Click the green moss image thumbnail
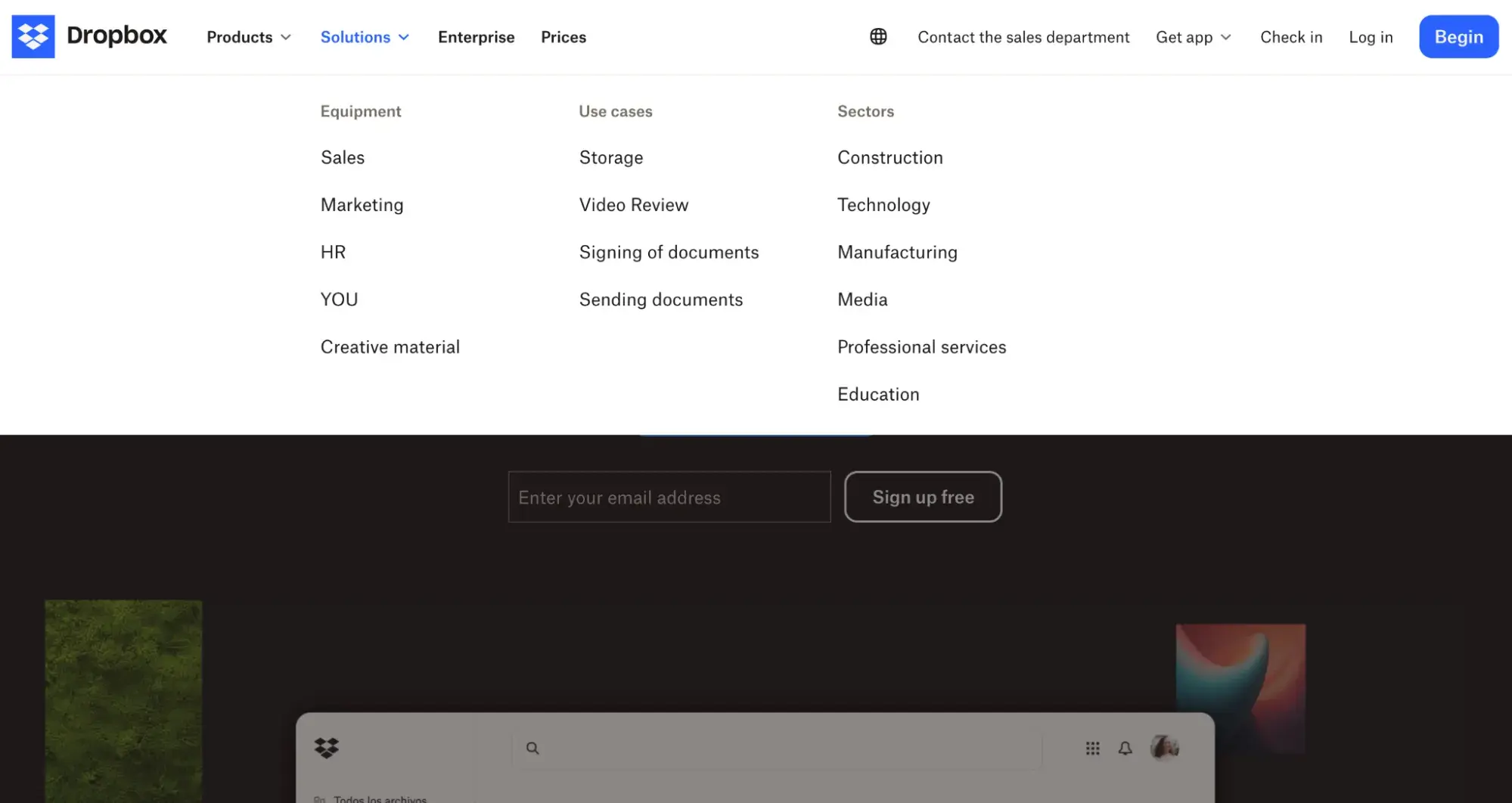 pyautogui.click(x=123, y=701)
